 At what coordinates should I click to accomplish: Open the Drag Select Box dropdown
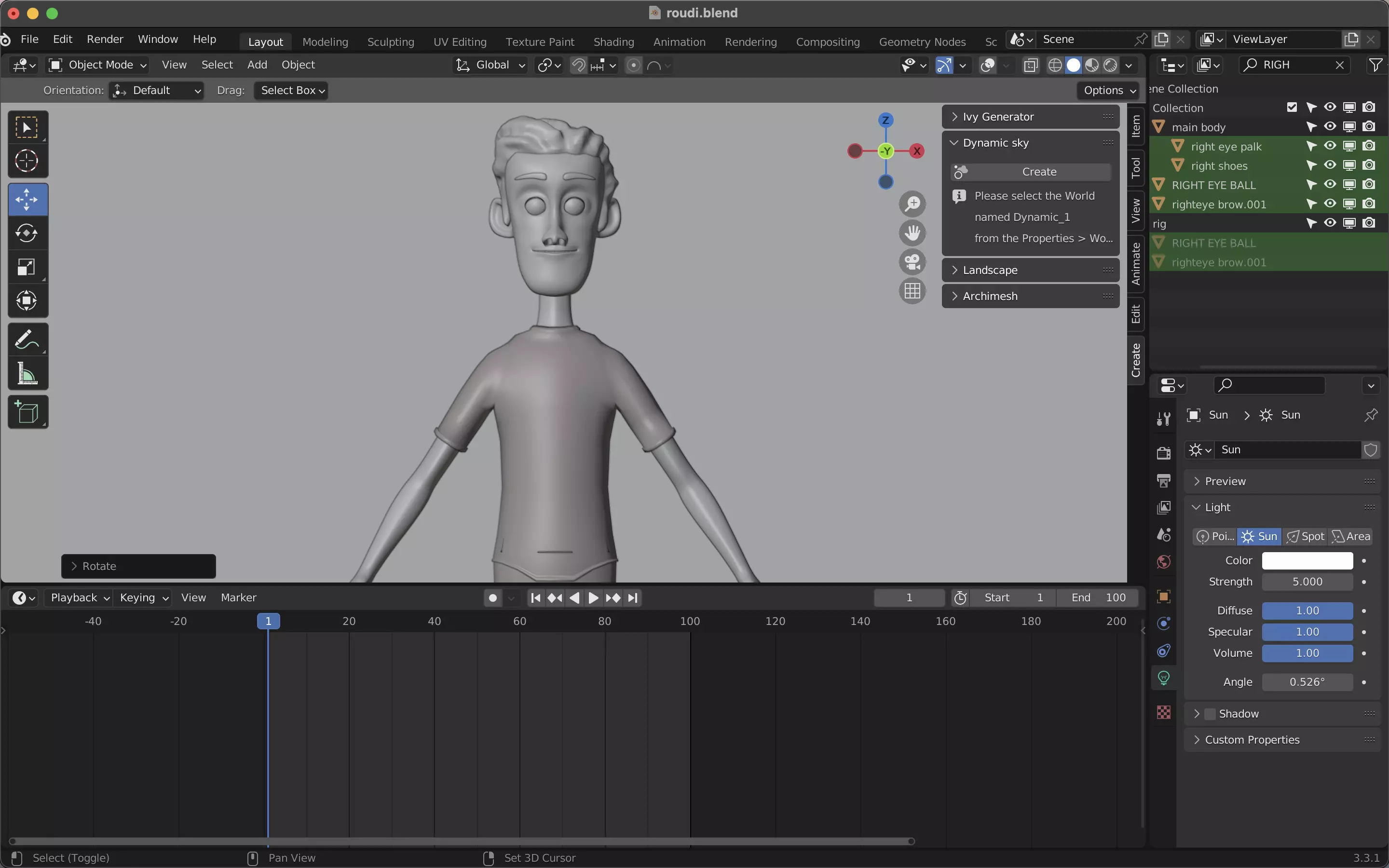coord(291,91)
